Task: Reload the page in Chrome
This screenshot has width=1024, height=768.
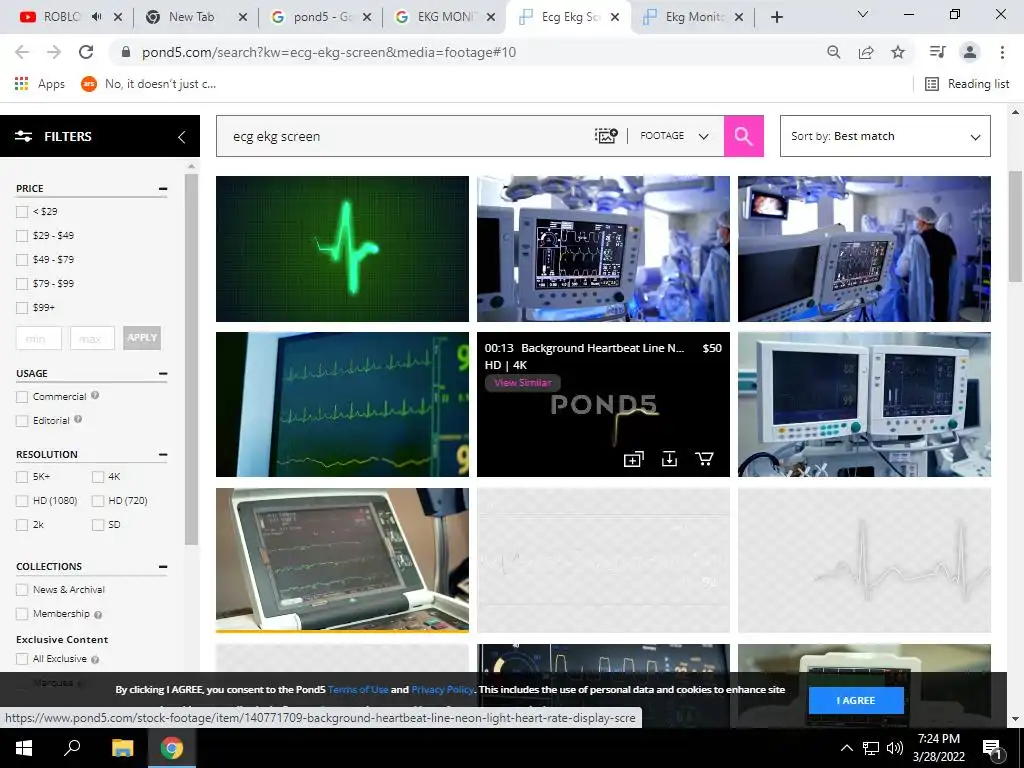Action: 86,52
